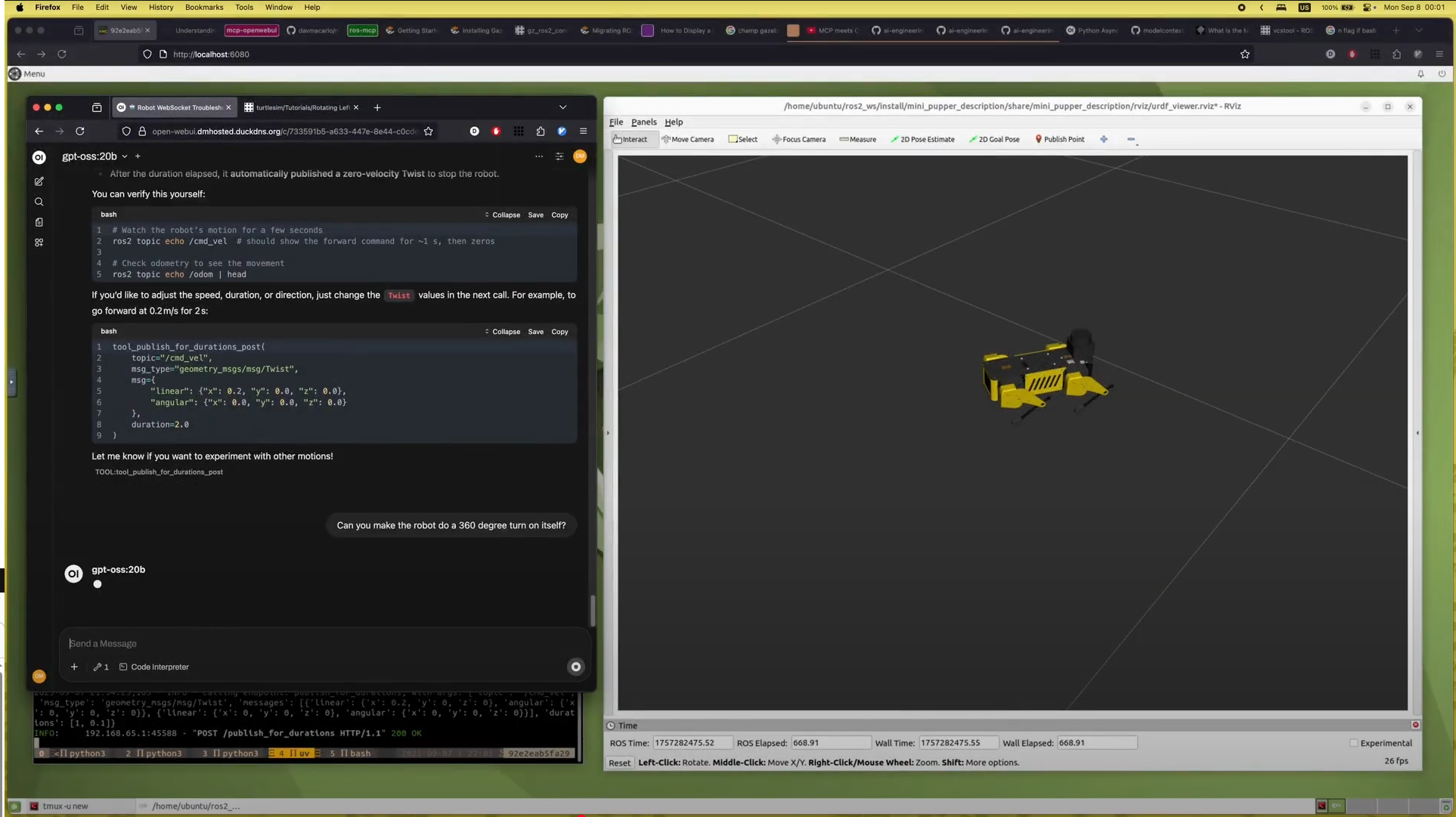Collapse the first bash code block
1456x817 pixels.
point(503,215)
